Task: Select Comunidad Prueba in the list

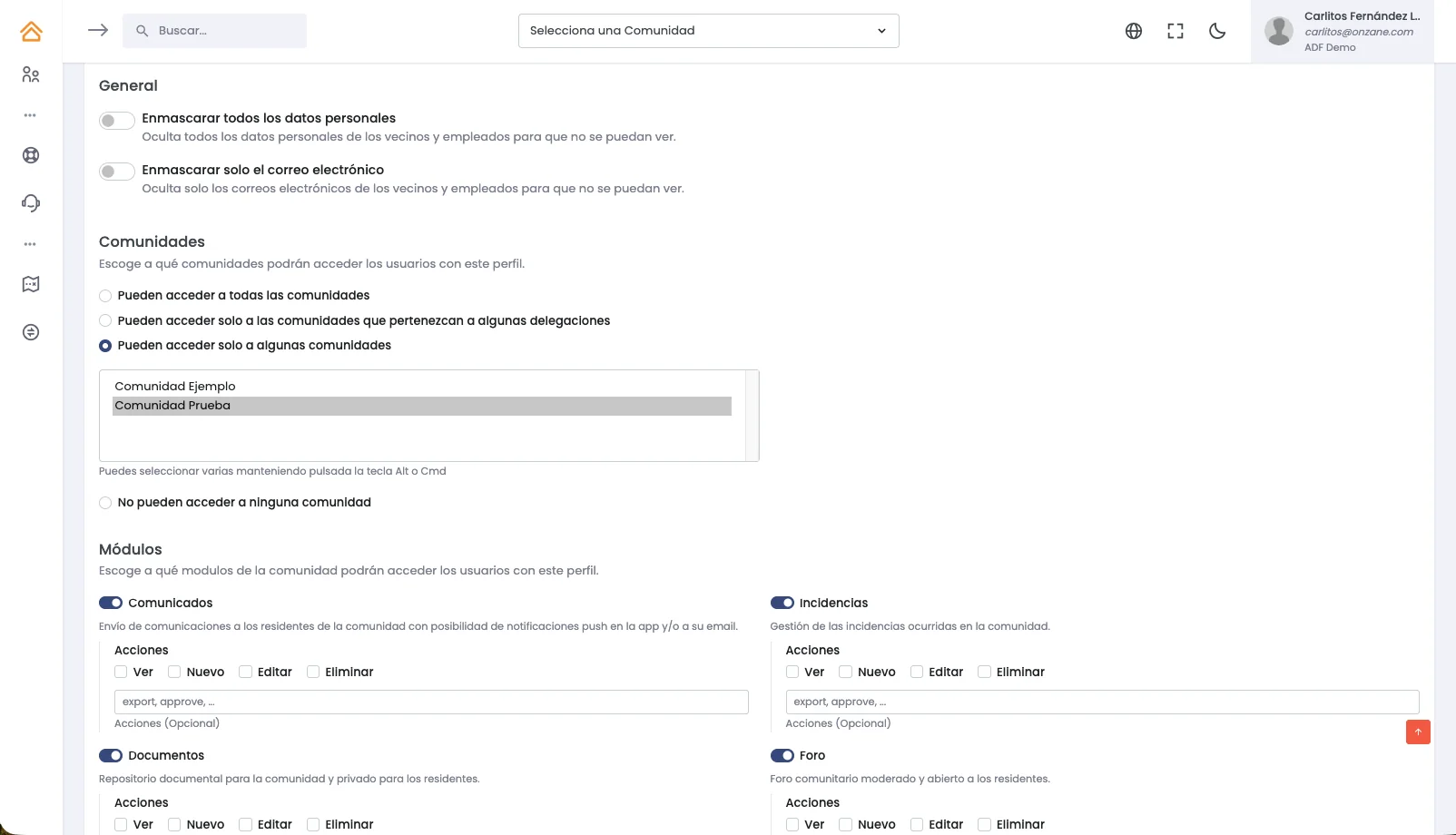Action: coord(422,406)
